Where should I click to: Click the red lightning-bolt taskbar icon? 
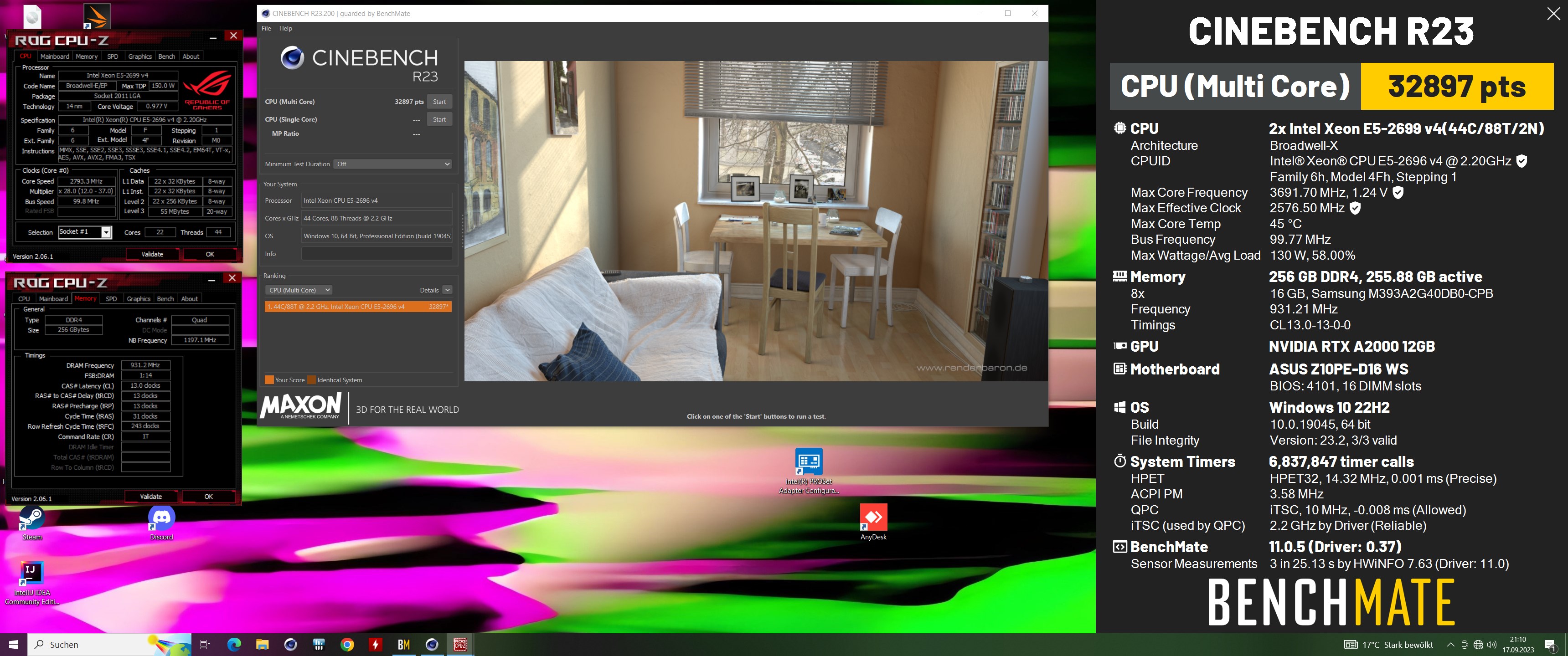pyautogui.click(x=376, y=645)
